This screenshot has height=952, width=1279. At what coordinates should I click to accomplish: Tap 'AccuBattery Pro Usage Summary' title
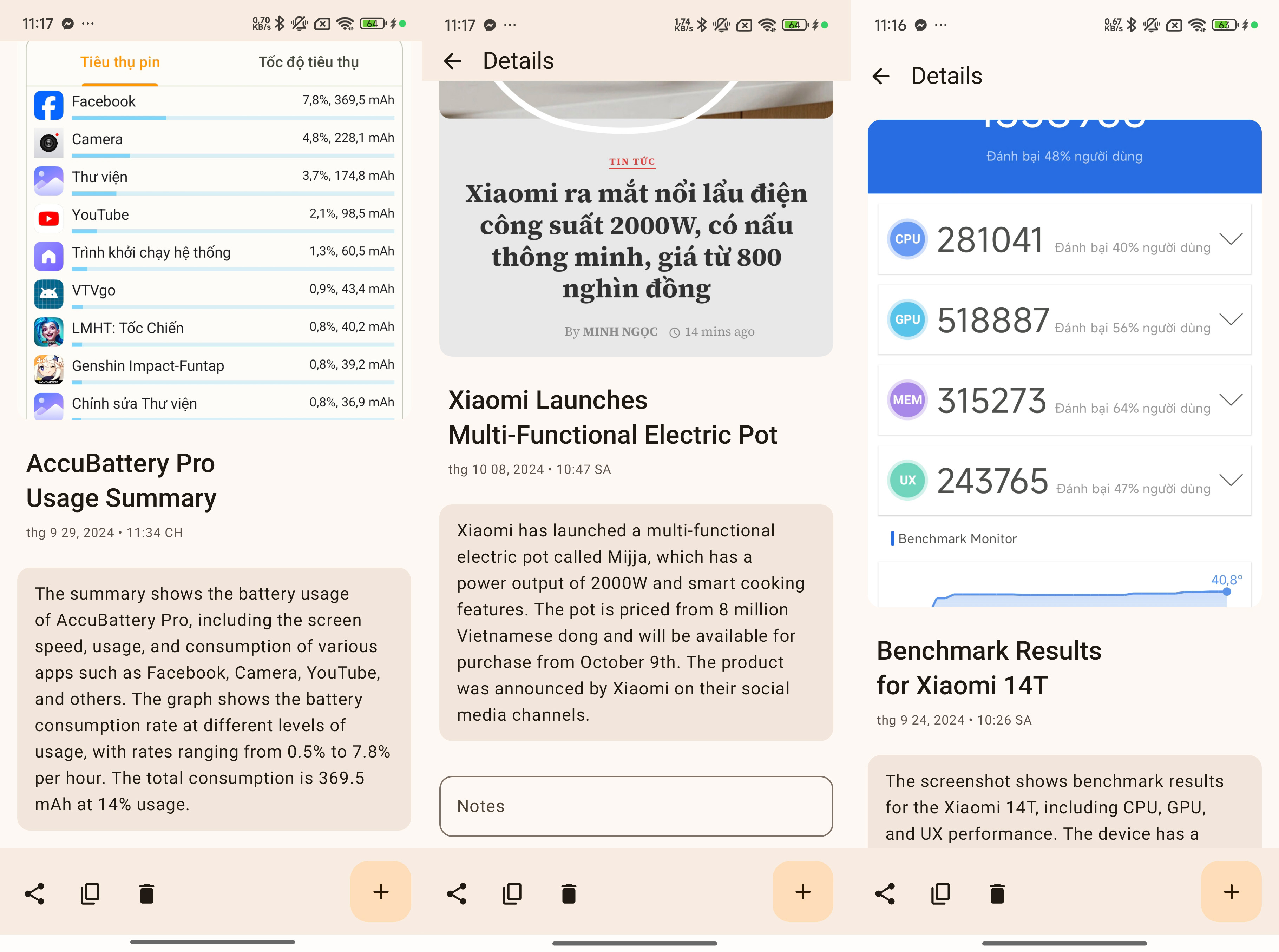(x=121, y=481)
